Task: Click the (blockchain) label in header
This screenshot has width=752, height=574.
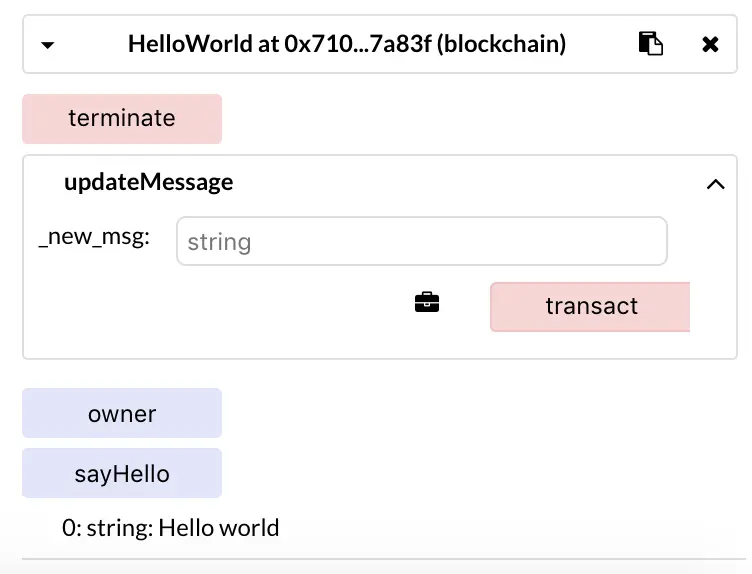Action: [x=501, y=44]
